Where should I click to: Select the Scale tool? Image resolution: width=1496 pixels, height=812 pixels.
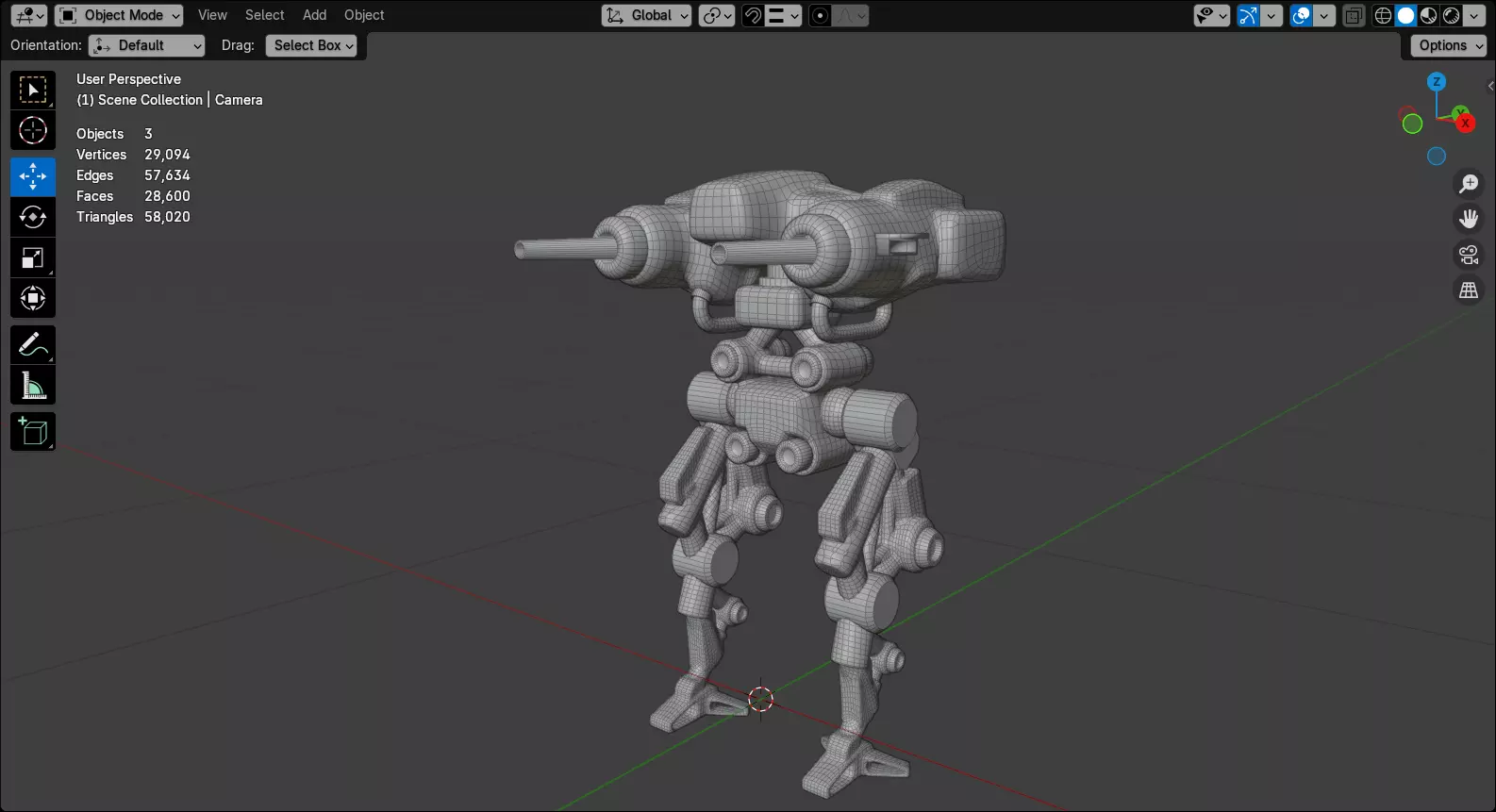coord(33,257)
